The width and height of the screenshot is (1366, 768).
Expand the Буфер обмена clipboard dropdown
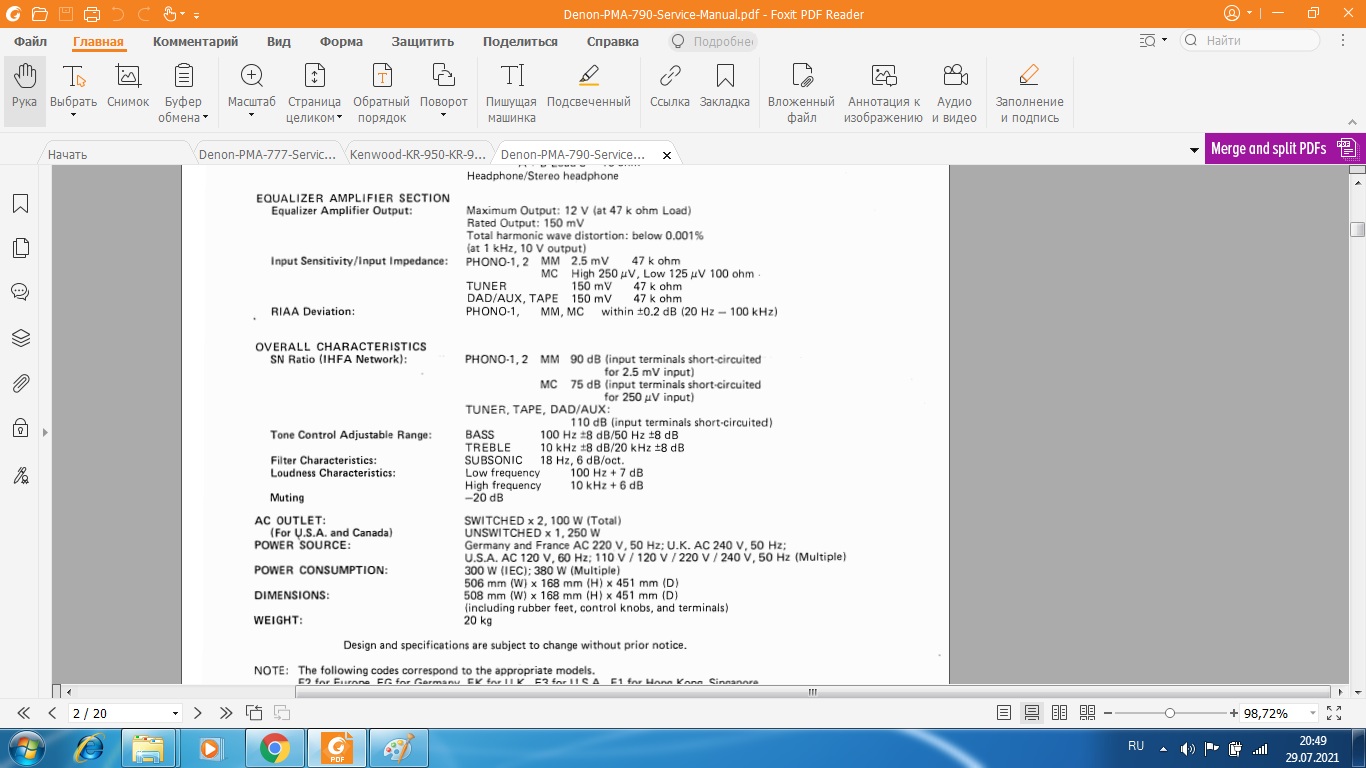click(x=205, y=117)
